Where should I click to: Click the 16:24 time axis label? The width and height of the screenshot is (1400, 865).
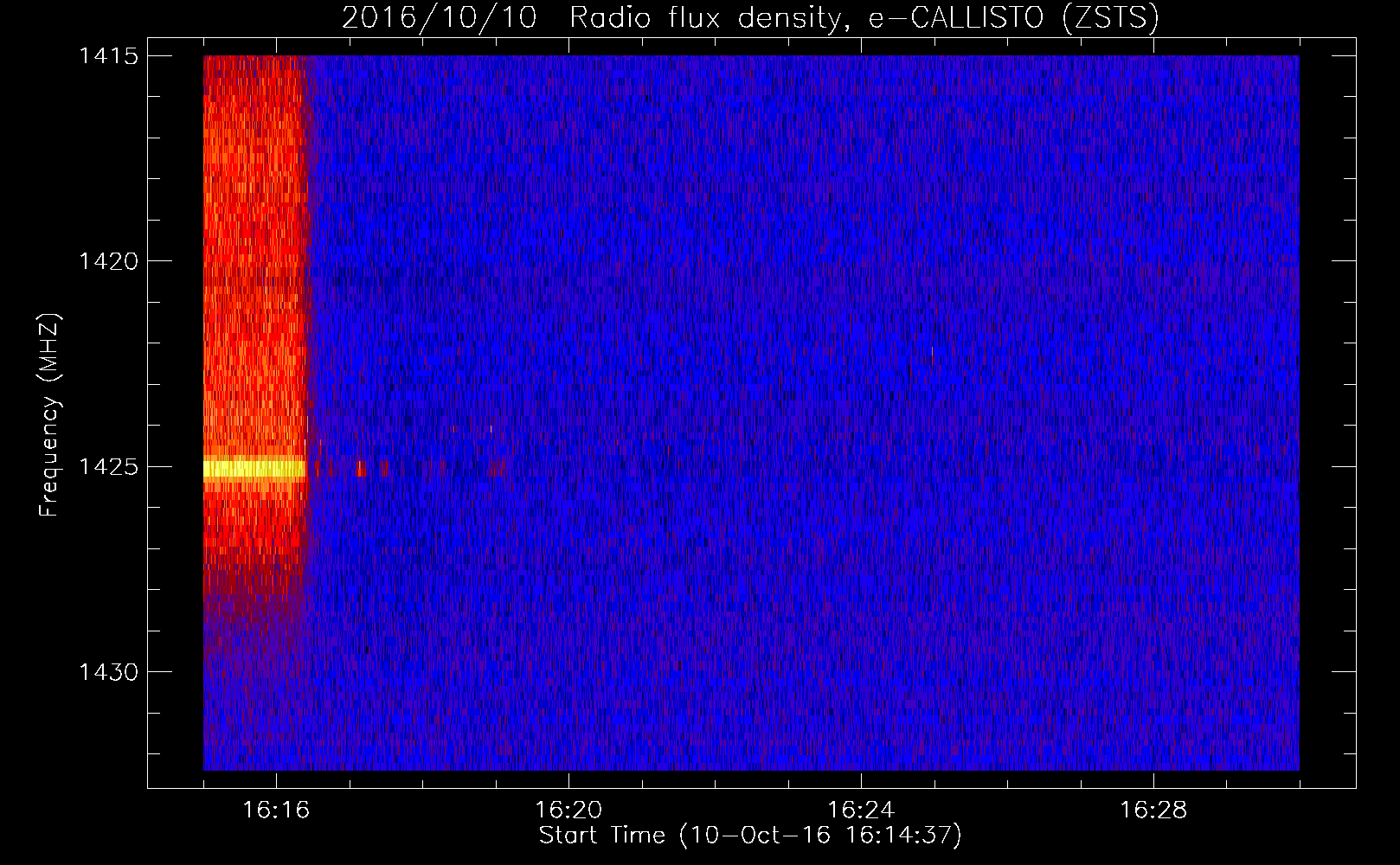pyautogui.click(x=861, y=811)
